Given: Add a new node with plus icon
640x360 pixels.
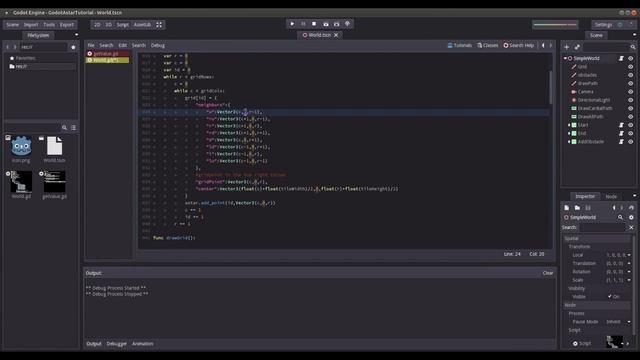Looking at the screenshot, I should click(x=567, y=47).
